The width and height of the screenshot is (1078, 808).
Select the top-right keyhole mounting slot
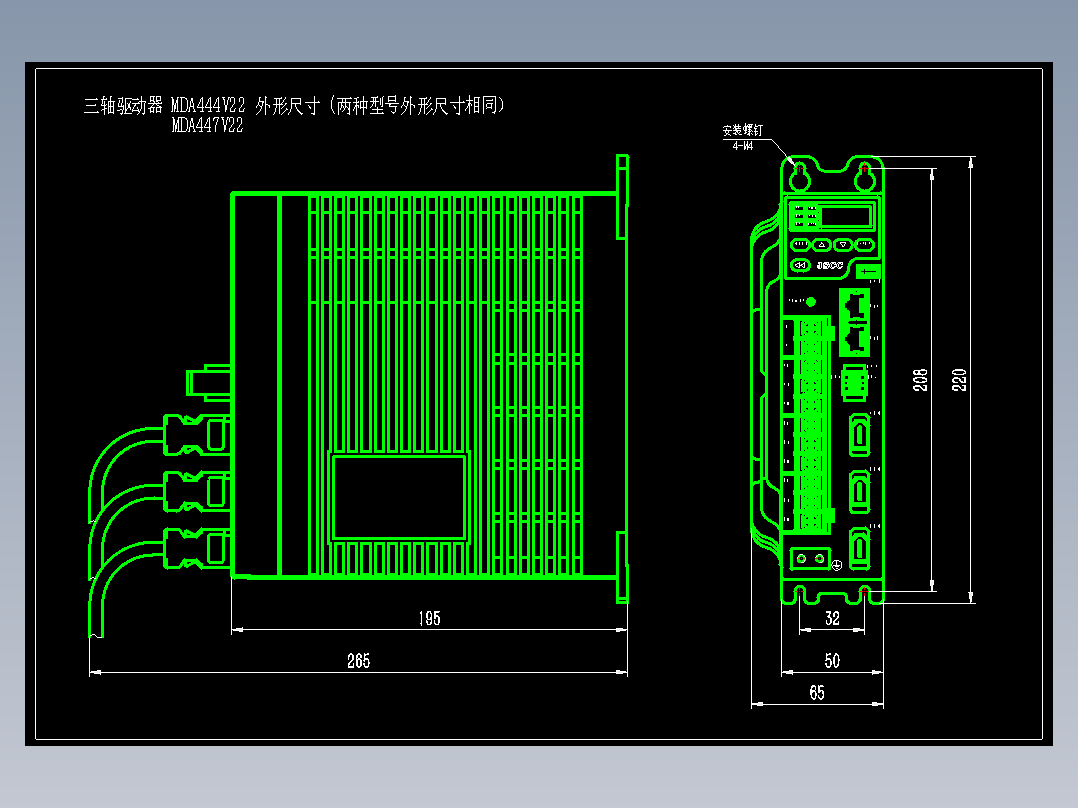coord(865,176)
